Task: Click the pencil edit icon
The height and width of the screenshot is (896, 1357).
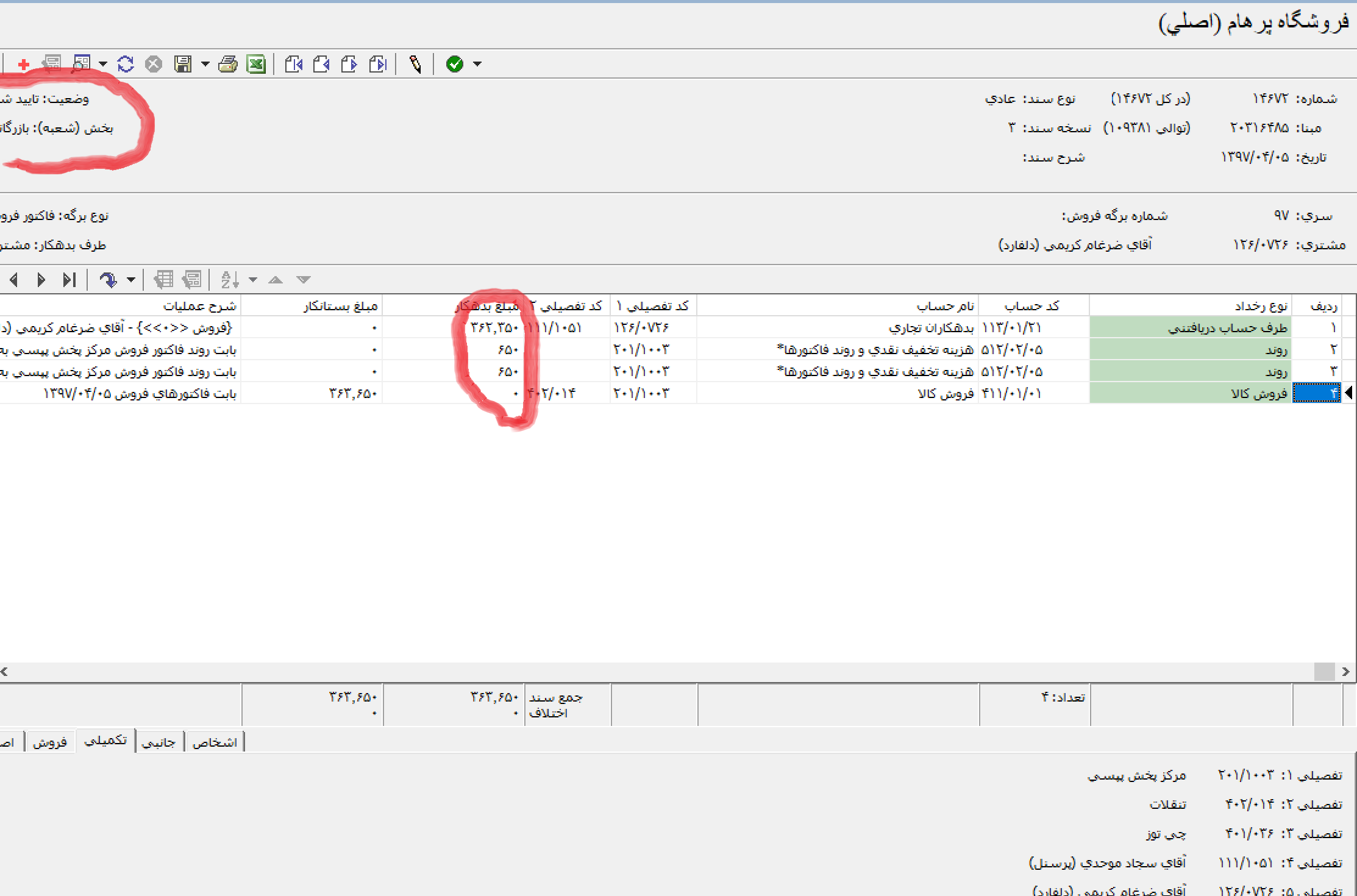Action: tap(416, 64)
